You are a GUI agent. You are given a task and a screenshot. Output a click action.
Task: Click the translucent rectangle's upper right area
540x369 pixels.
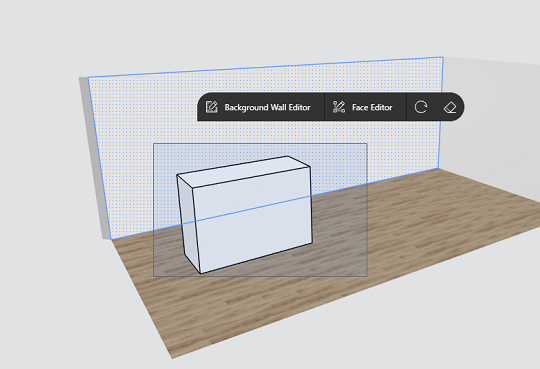pyautogui.click(x=344, y=155)
